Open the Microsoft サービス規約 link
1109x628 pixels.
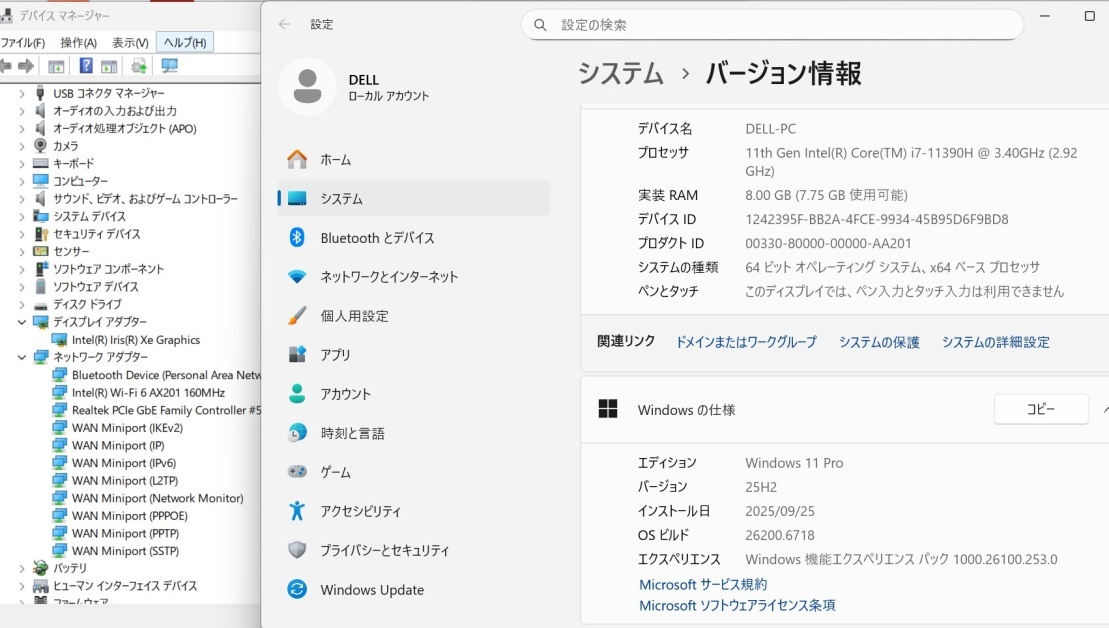pyautogui.click(x=702, y=583)
